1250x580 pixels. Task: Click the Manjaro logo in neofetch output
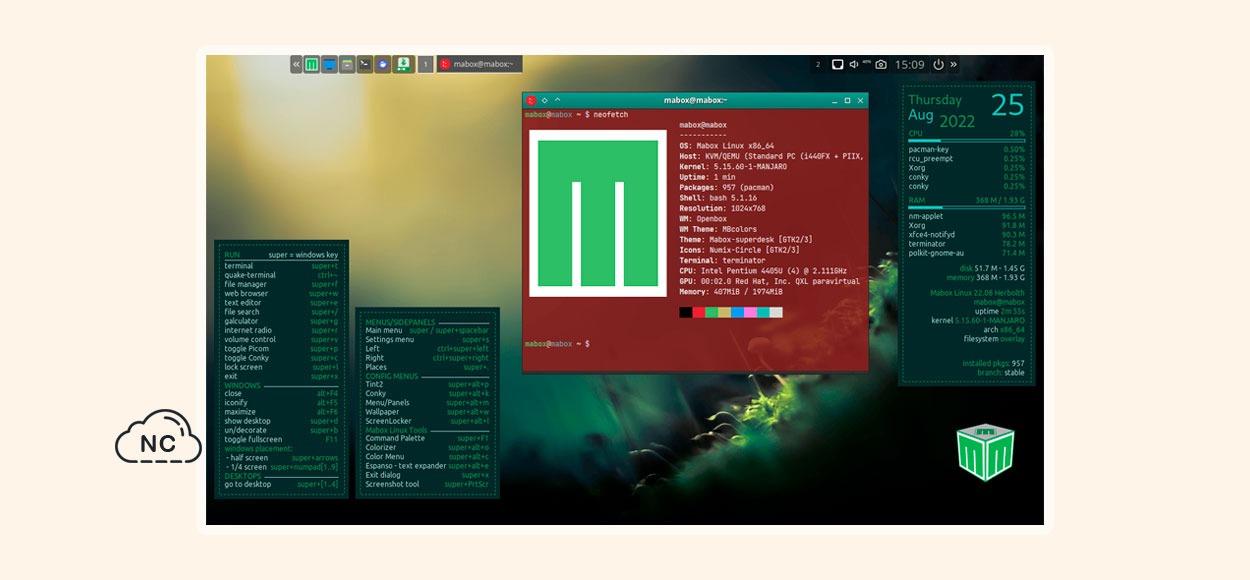(598, 211)
